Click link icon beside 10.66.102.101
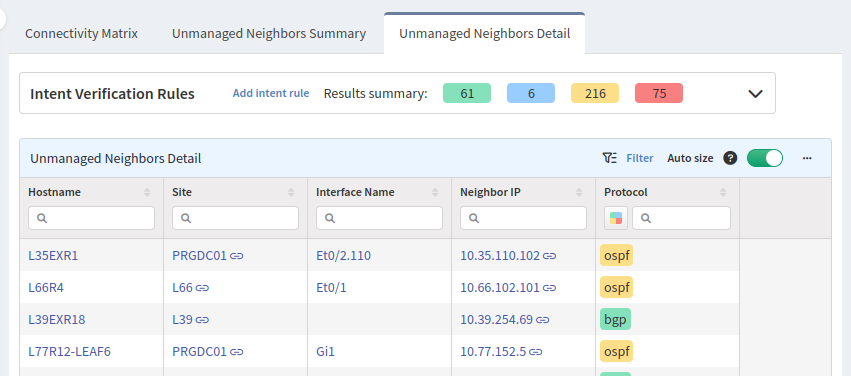The image size is (851, 376). point(549,288)
